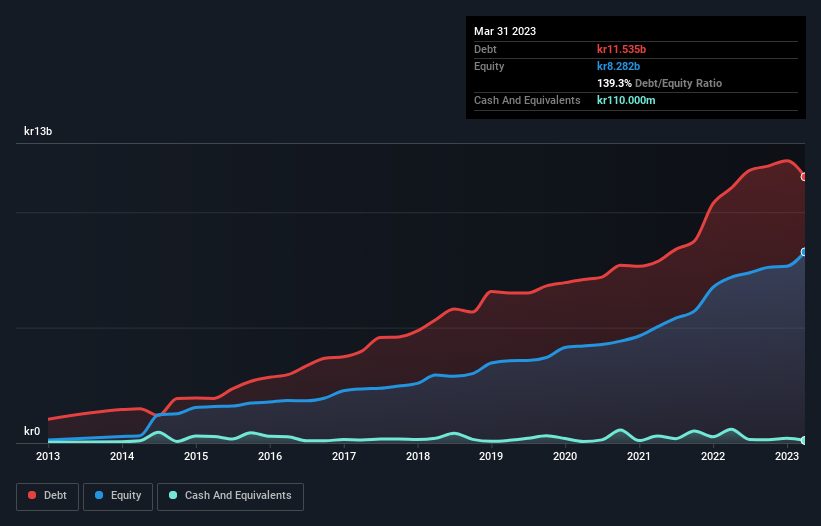The height and width of the screenshot is (526, 821).
Task: Toggle the Cash And Equivalents legend button
Action: 230,496
